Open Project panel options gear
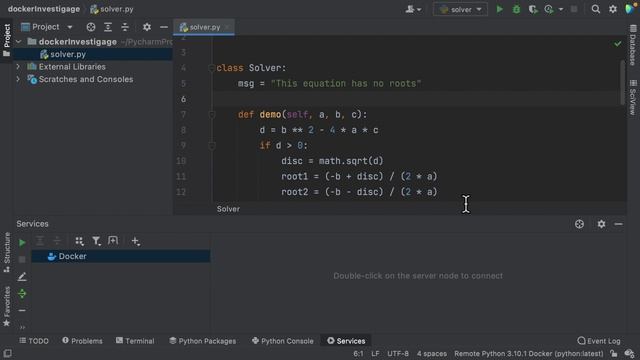Screen dimensions: 640x360 (x=147, y=27)
